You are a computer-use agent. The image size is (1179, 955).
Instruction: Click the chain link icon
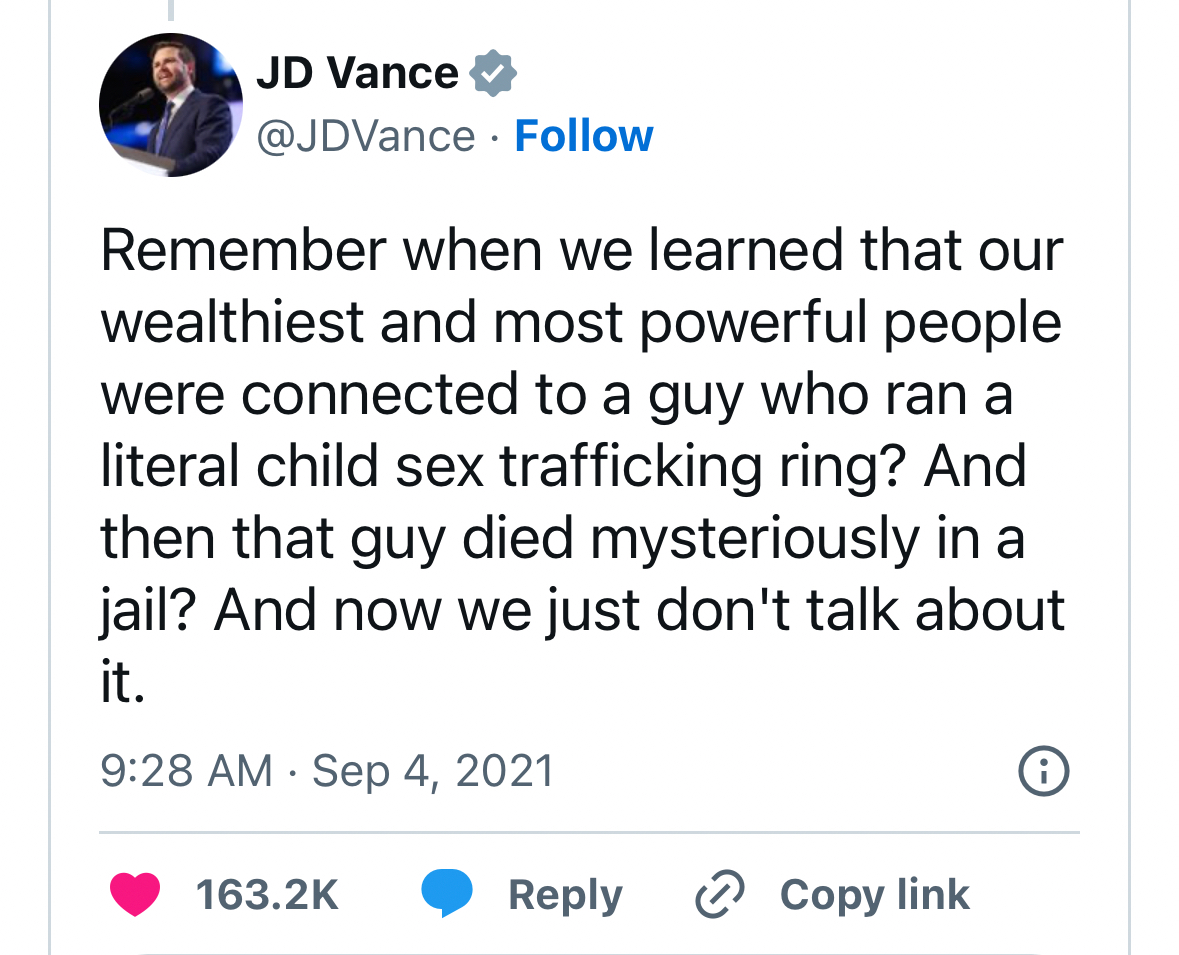pyautogui.click(x=720, y=894)
